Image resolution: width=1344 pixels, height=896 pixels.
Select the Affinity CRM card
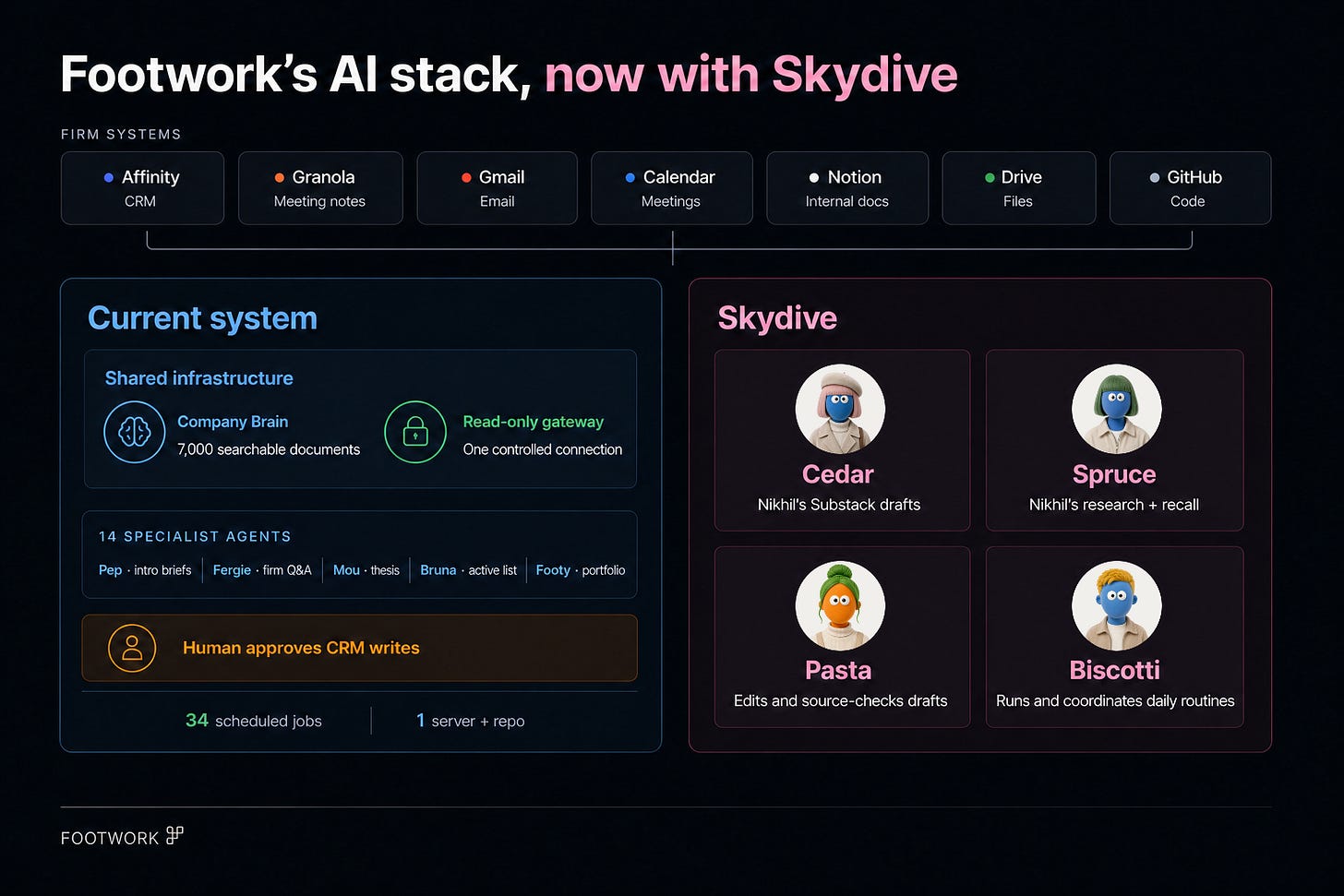point(142,188)
